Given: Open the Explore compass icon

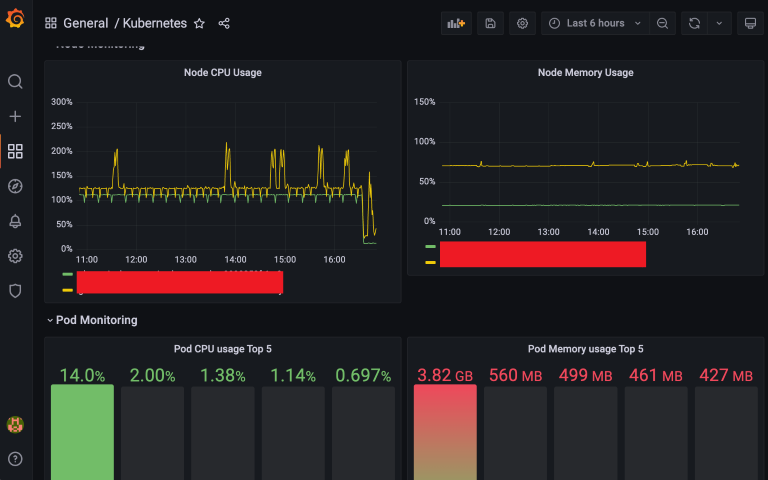Looking at the screenshot, I should click(x=15, y=186).
